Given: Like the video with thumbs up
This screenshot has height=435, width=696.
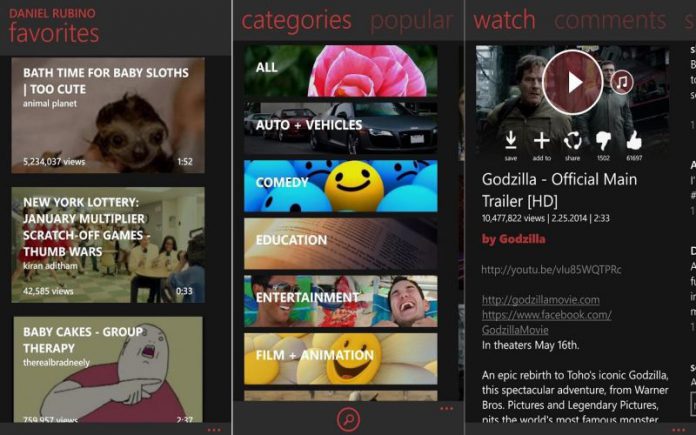Looking at the screenshot, I should click(634, 146).
